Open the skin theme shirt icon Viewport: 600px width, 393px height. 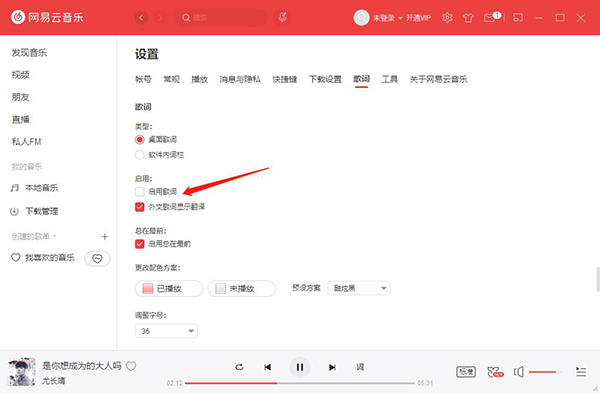(468, 18)
